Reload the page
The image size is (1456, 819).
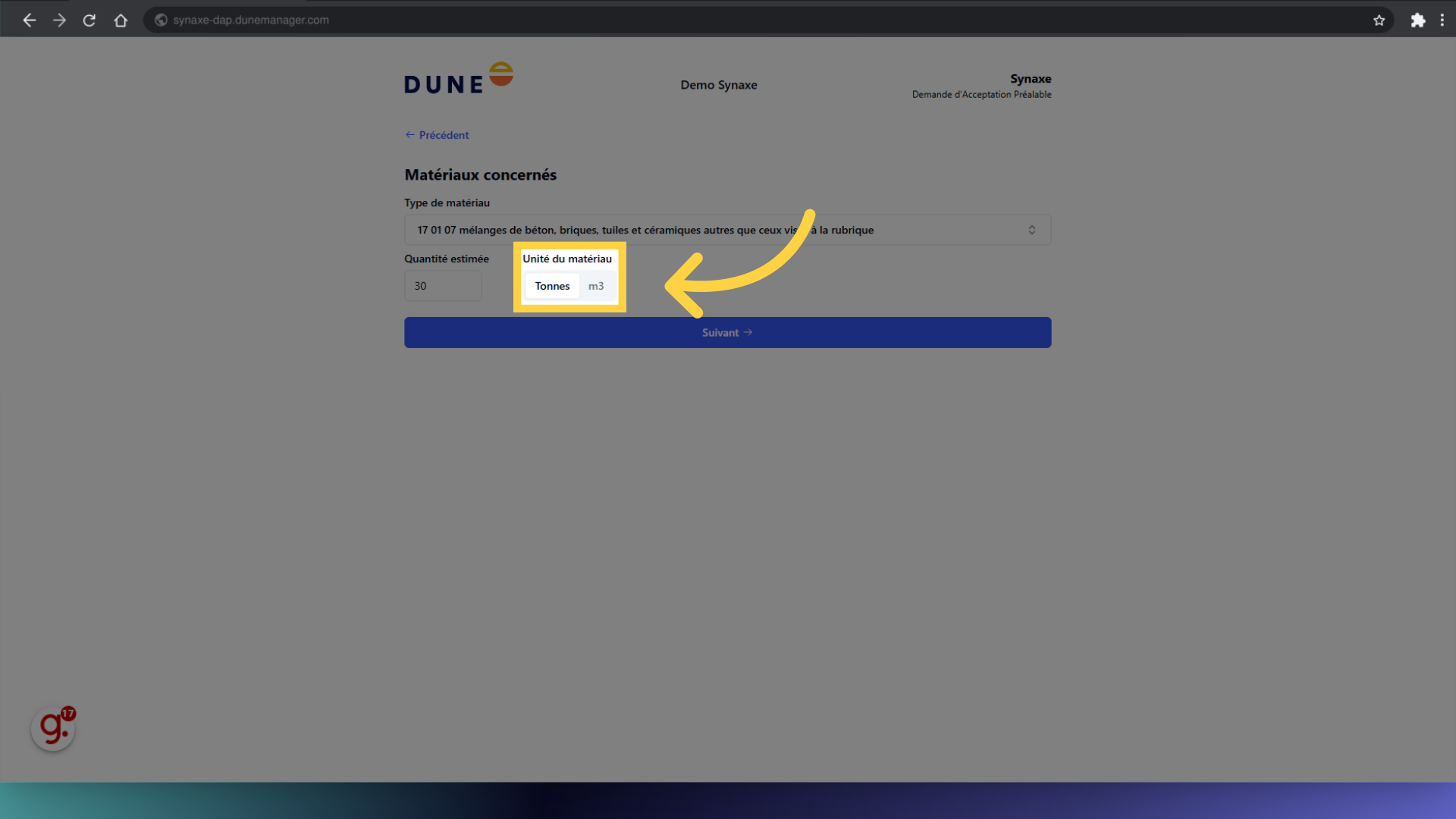(89, 20)
